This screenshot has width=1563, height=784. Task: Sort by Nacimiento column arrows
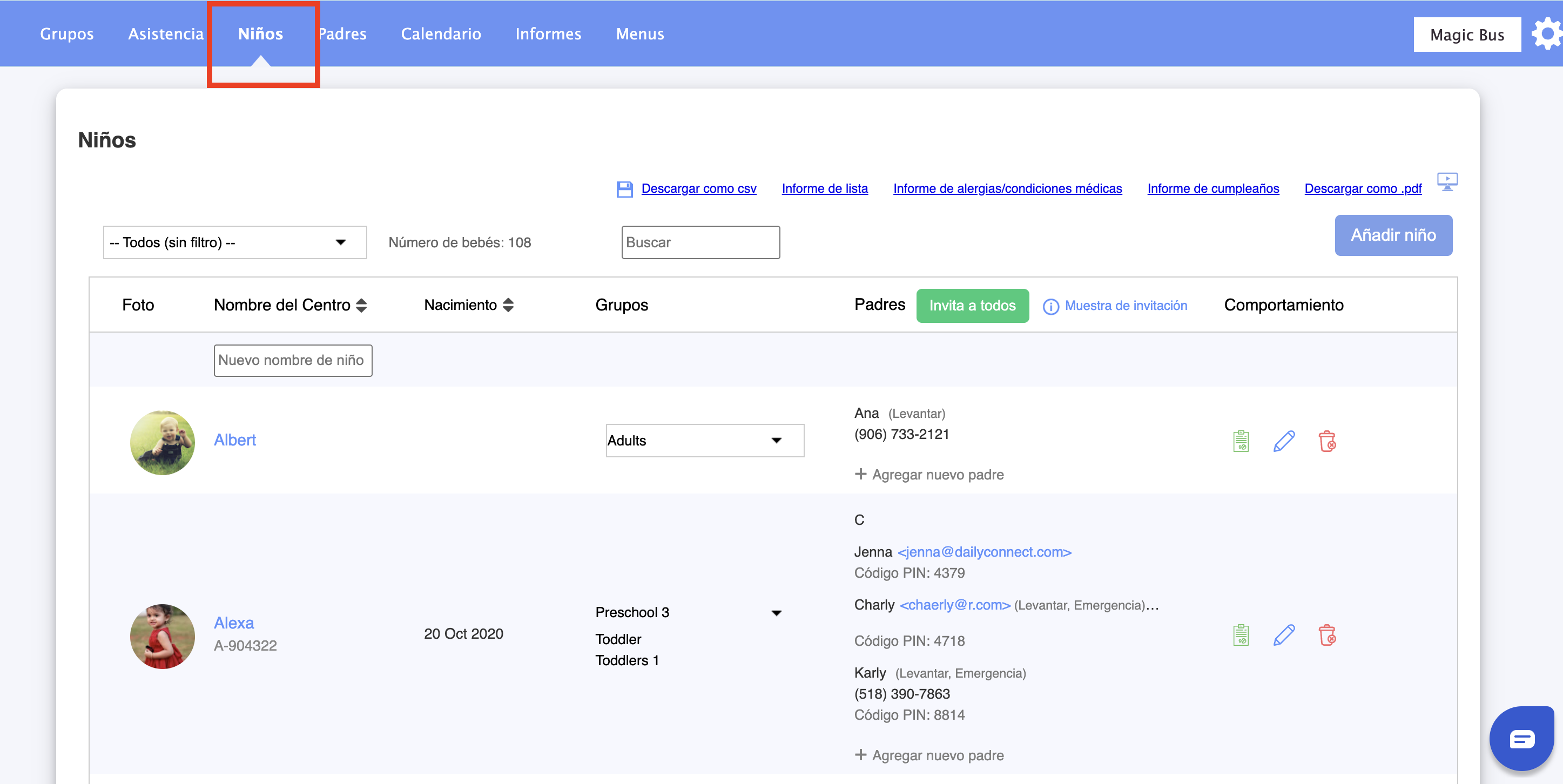pos(508,305)
